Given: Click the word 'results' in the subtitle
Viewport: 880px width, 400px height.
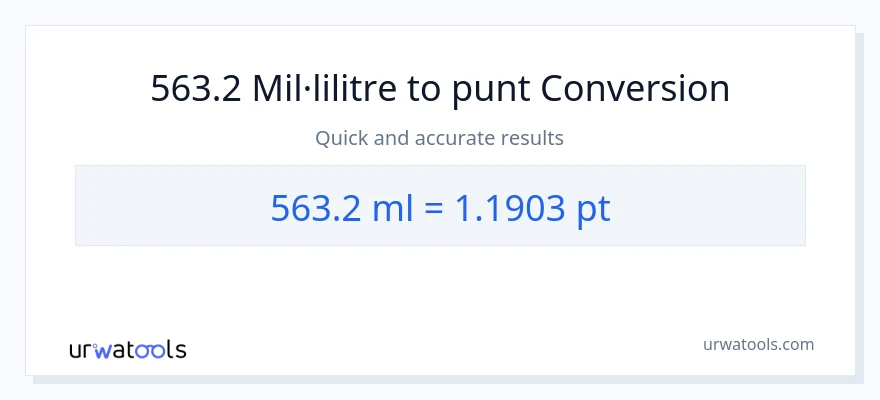Looking at the screenshot, I should tap(536, 138).
